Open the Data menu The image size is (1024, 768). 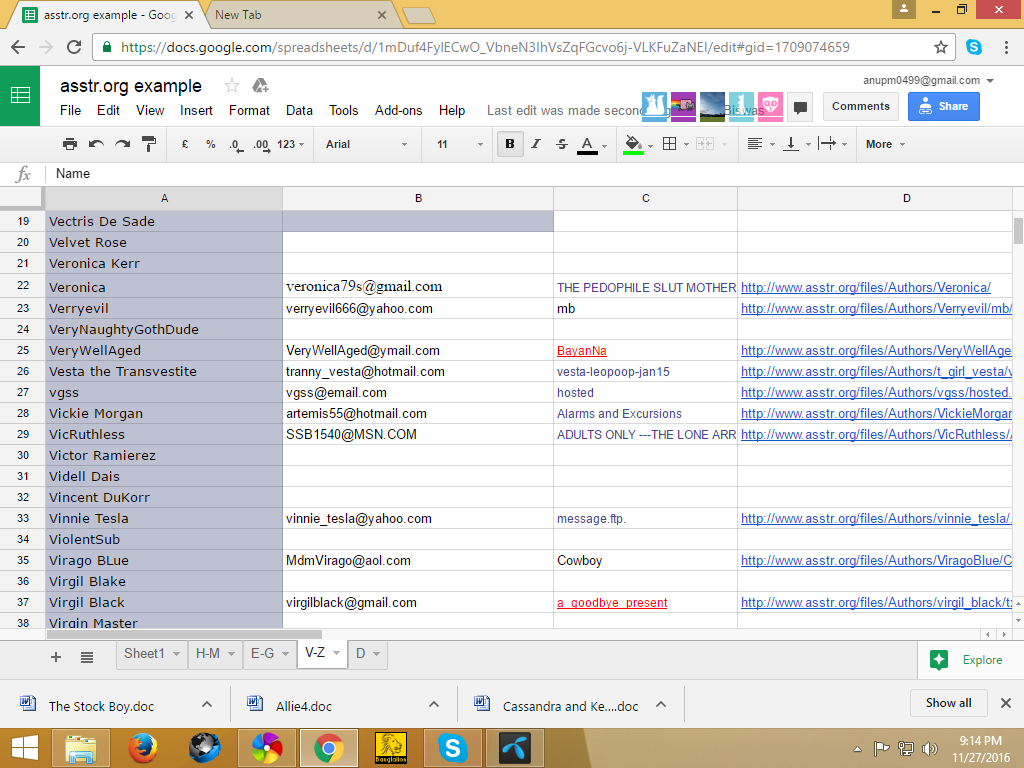point(299,110)
